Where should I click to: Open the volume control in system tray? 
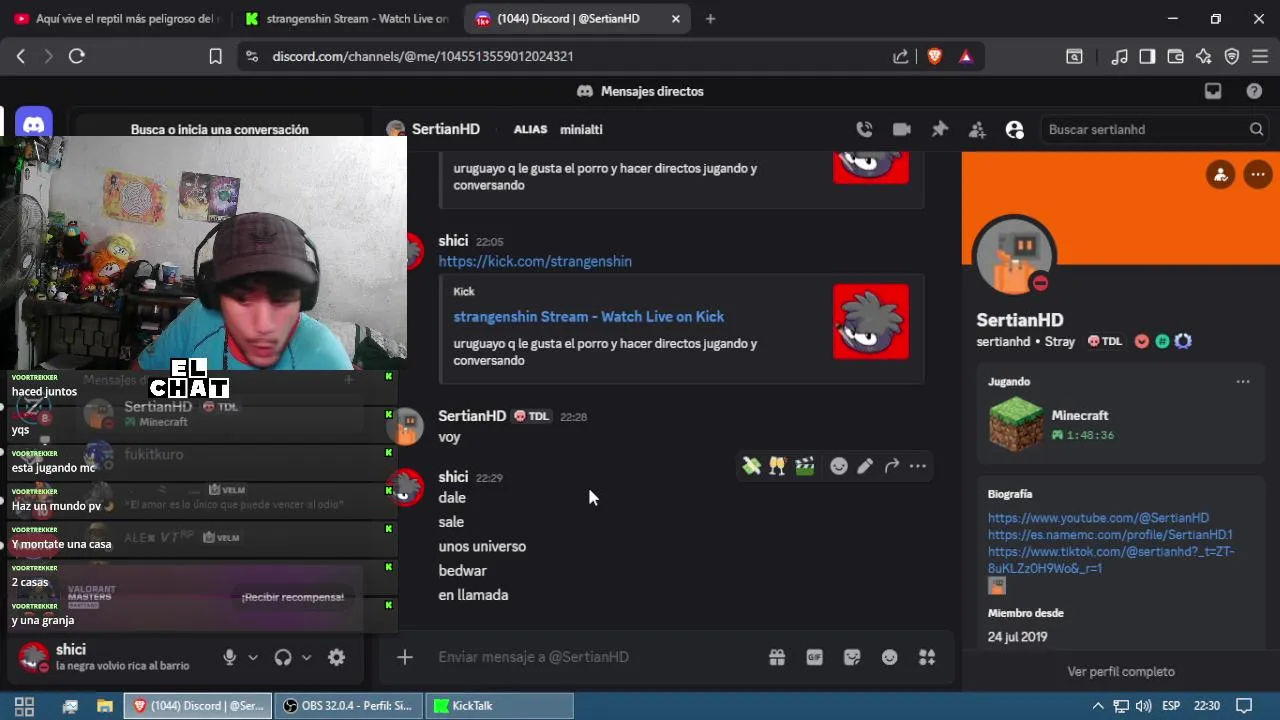[x=1143, y=705]
